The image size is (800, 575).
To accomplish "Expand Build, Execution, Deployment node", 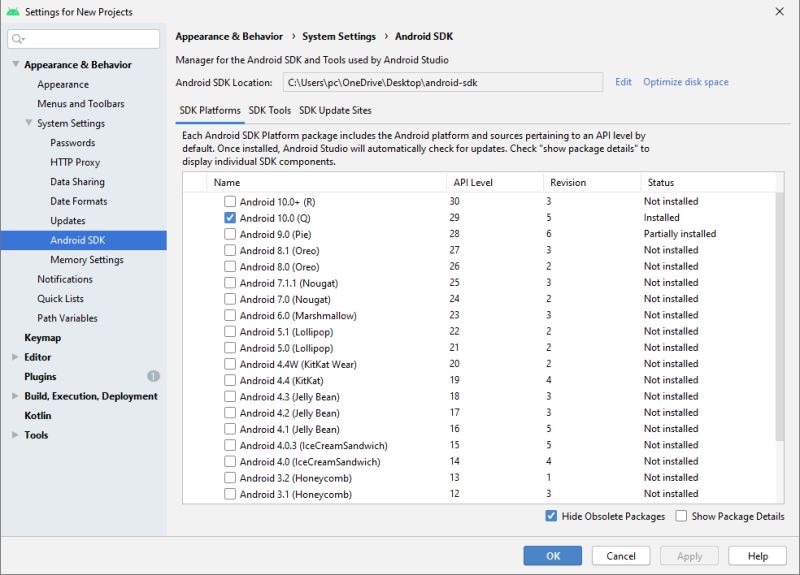I will [15, 396].
